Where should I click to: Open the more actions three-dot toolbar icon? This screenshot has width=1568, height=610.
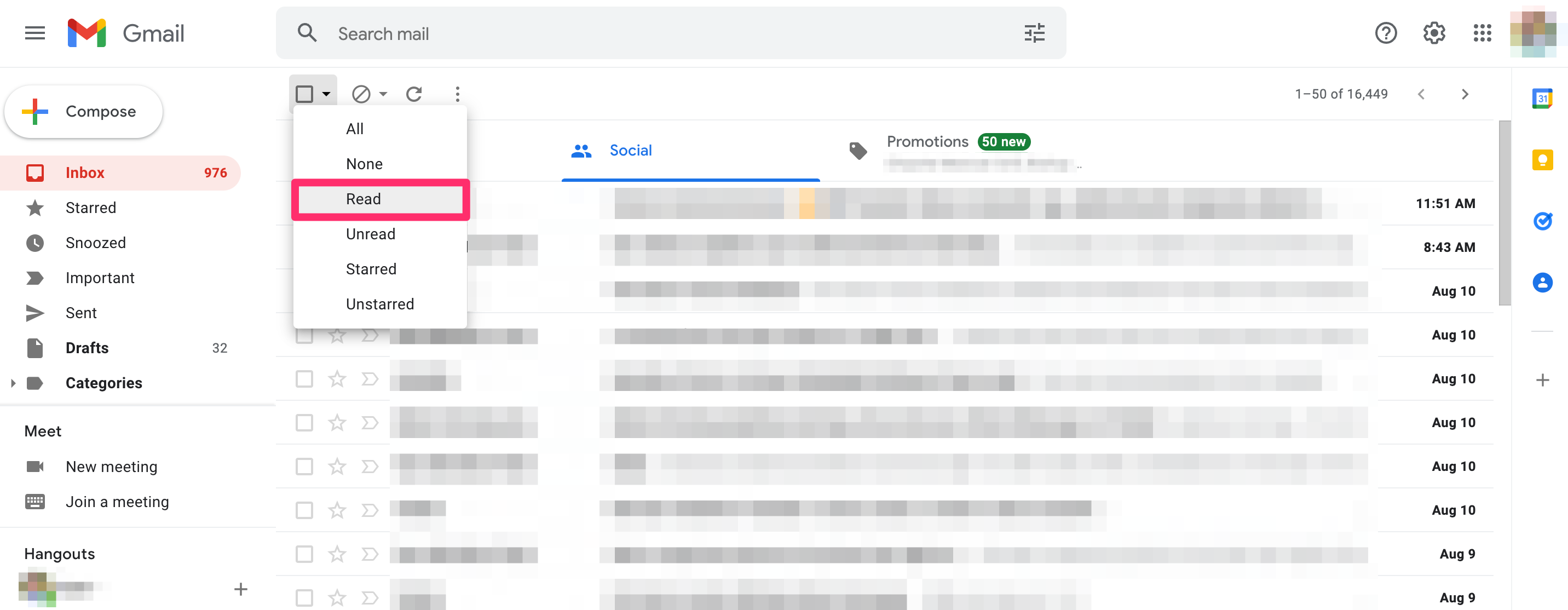(x=457, y=94)
